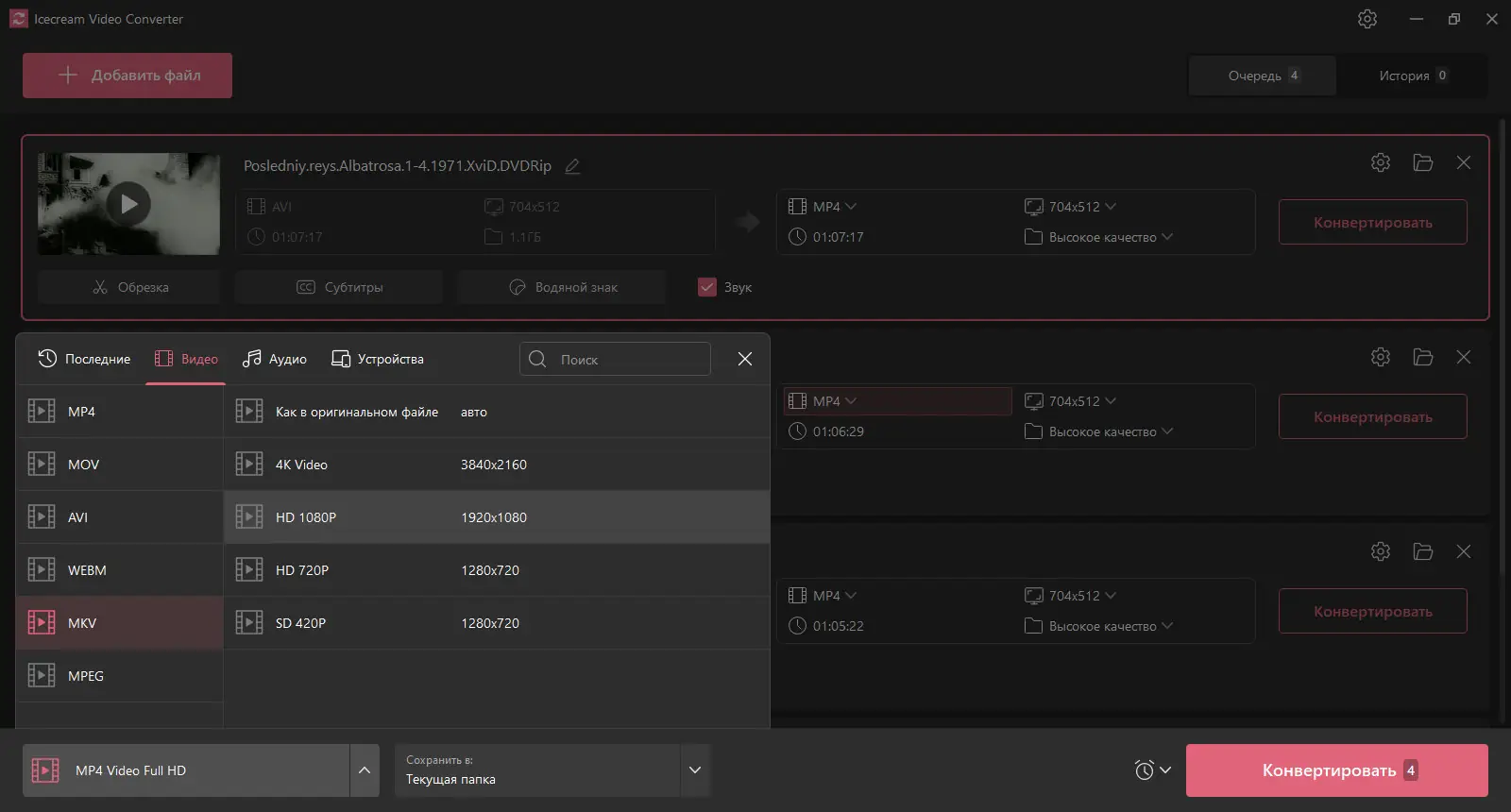The height and width of the screenshot is (812, 1511).
Task: Open the Водяной знак watermark tool
Action: (563, 287)
